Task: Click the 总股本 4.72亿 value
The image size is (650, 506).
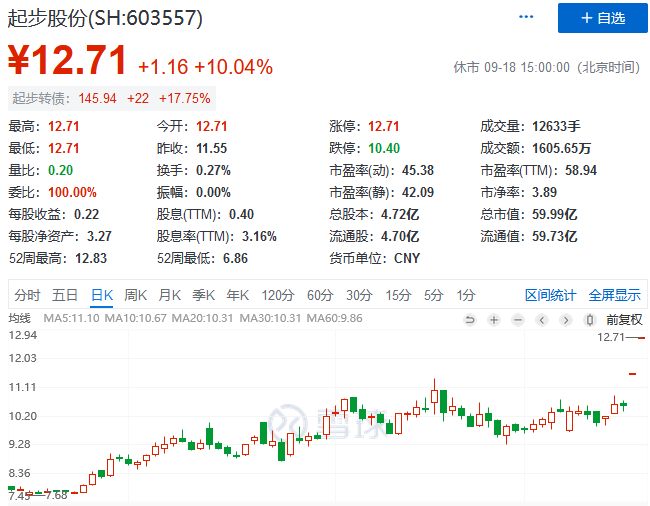Action: point(400,214)
